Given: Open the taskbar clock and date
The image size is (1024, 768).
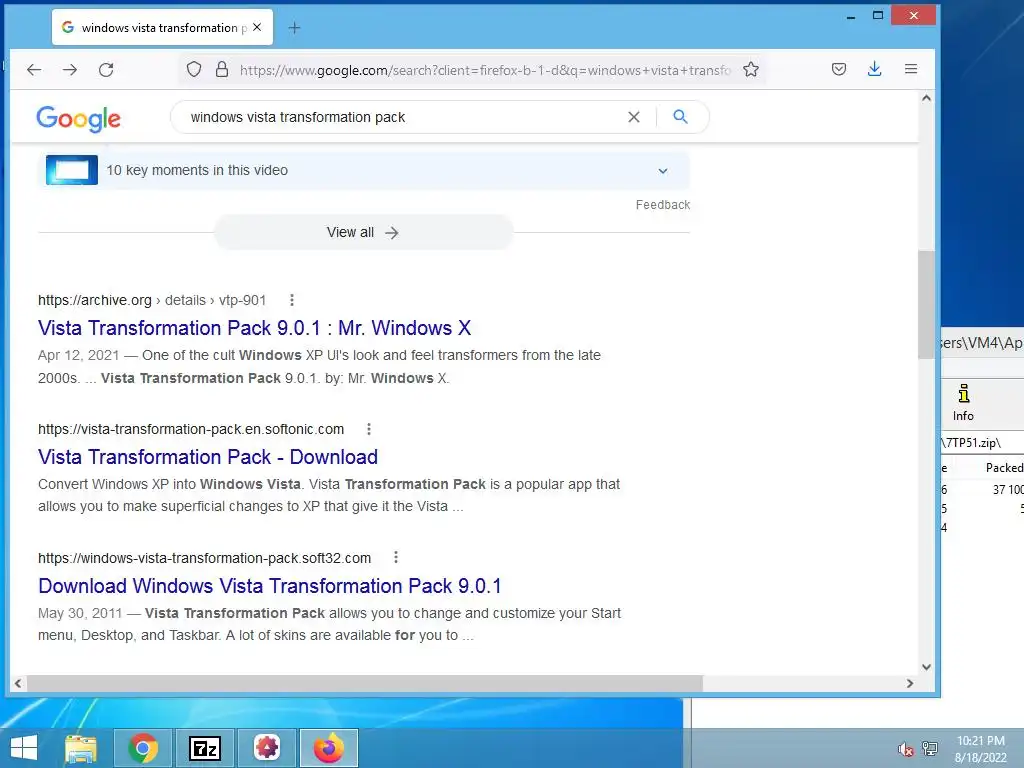Looking at the screenshot, I should pyautogui.click(x=981, y=749).
